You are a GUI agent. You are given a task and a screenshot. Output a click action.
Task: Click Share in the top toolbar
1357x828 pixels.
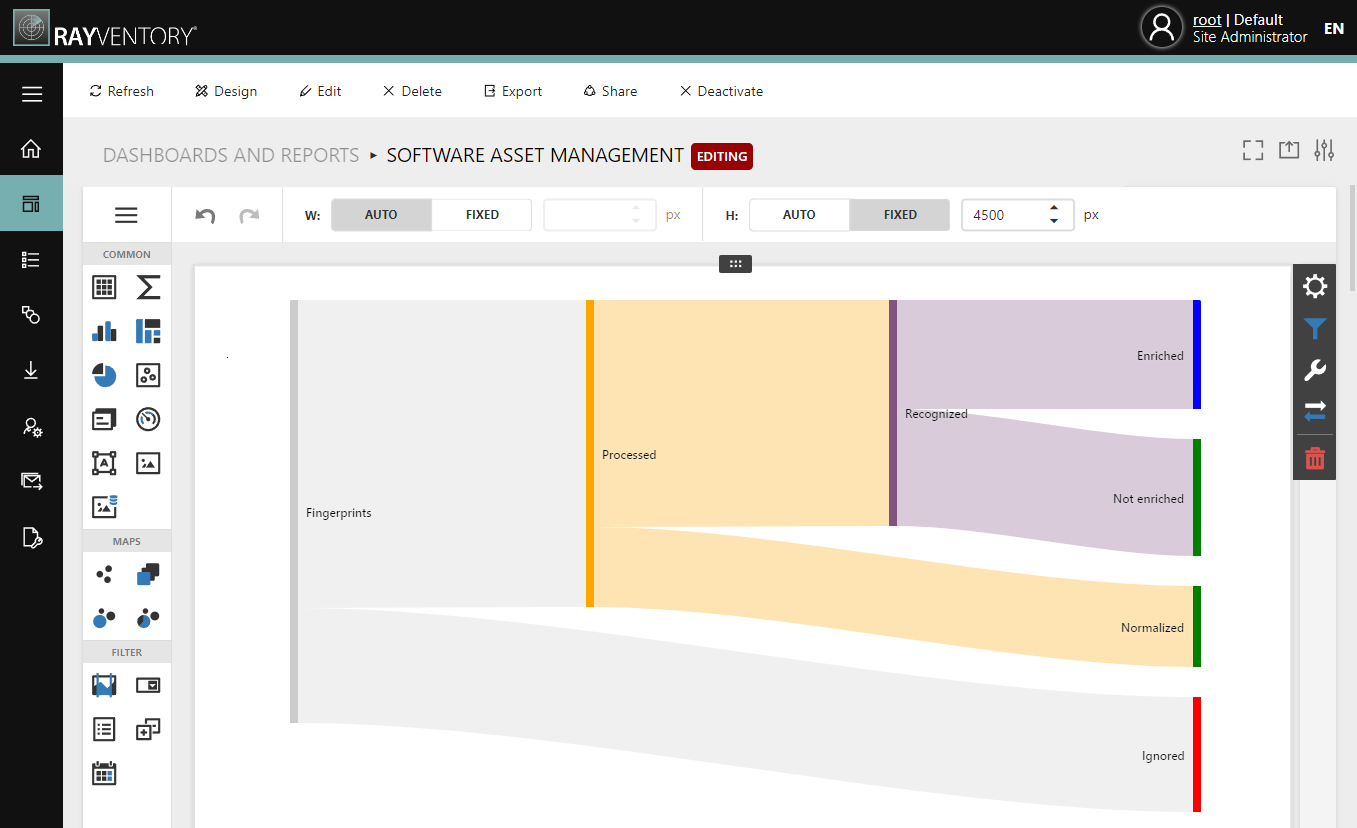[610, 91]
